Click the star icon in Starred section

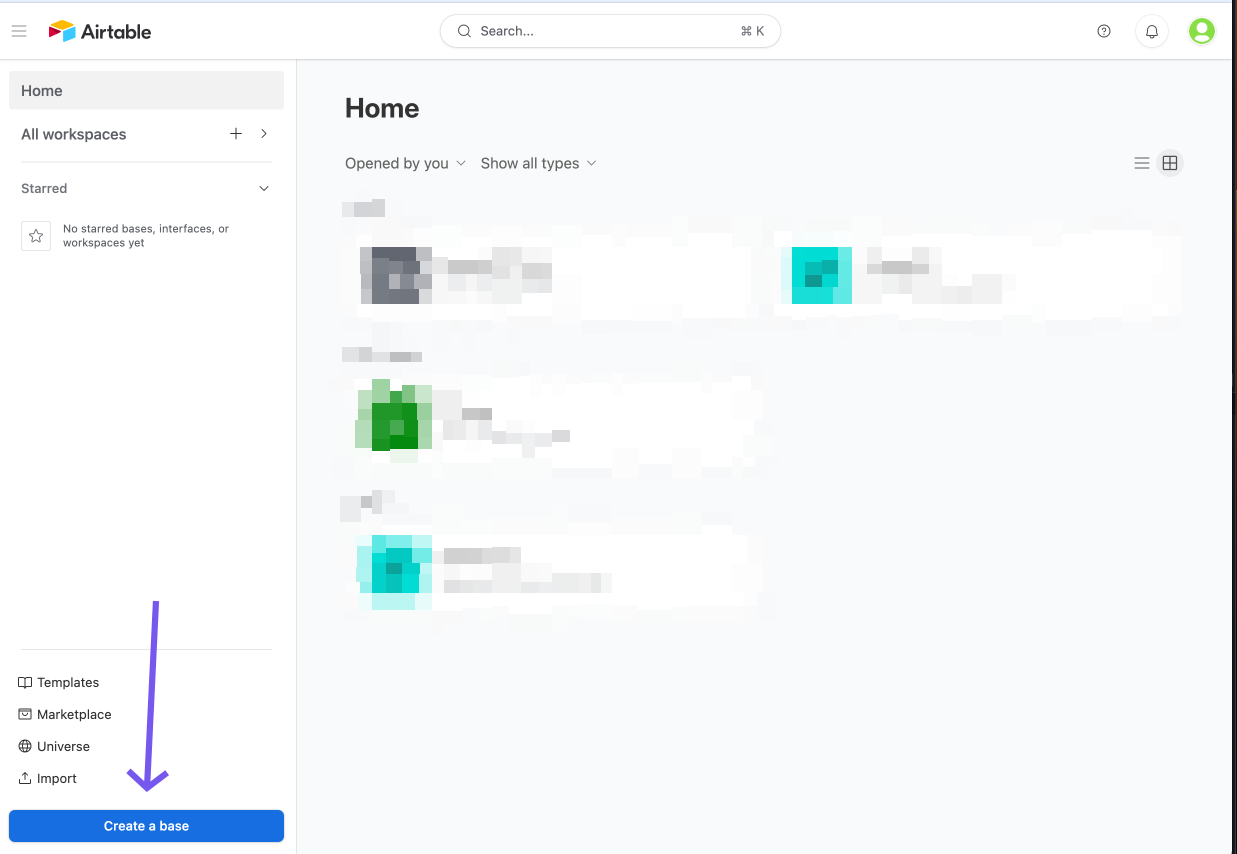[x=36, y=236]
